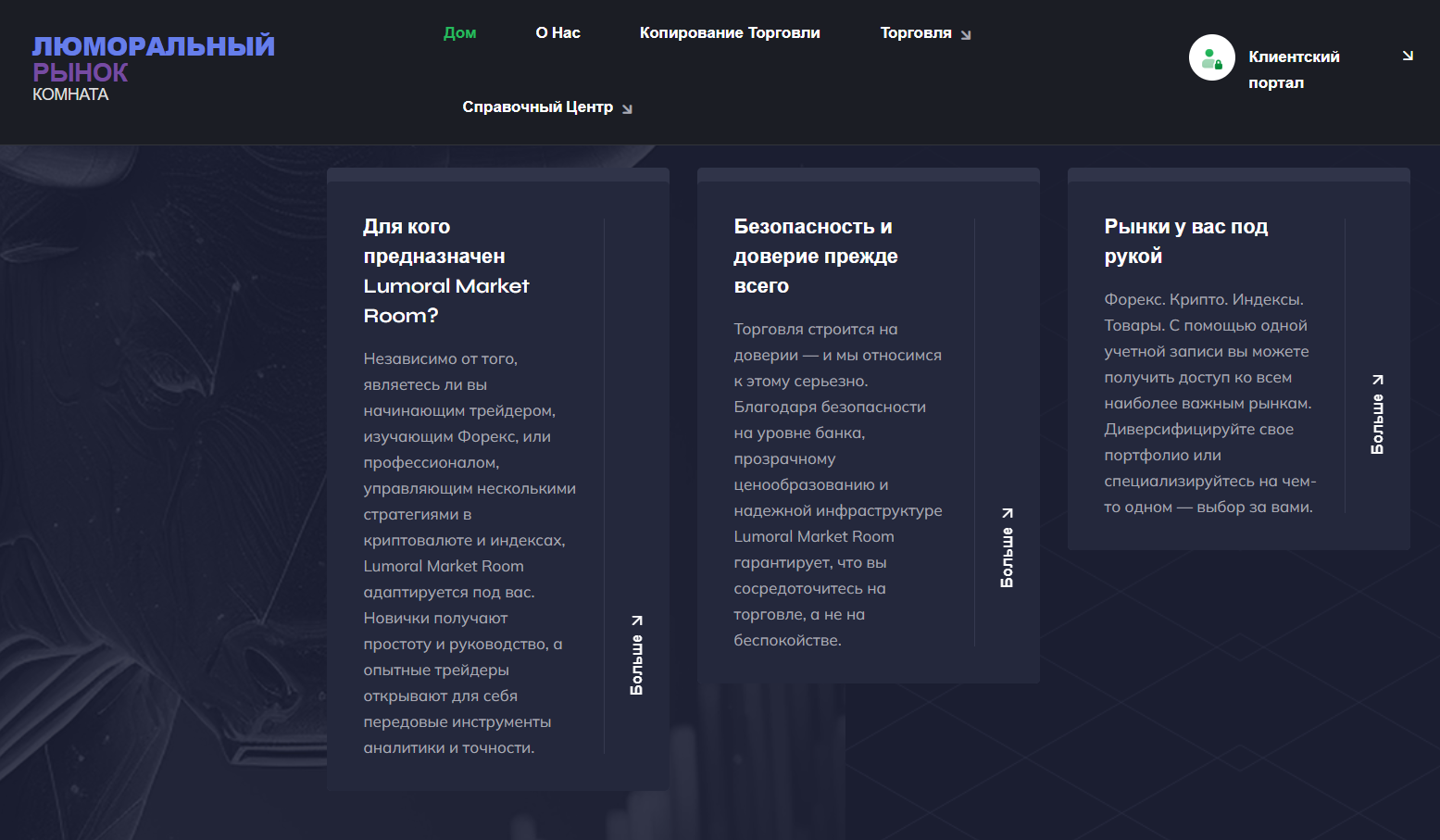Viewport: 1440px width, 840px height.
Task: Click the arrow icon beside Торговля
Action: 966,35
